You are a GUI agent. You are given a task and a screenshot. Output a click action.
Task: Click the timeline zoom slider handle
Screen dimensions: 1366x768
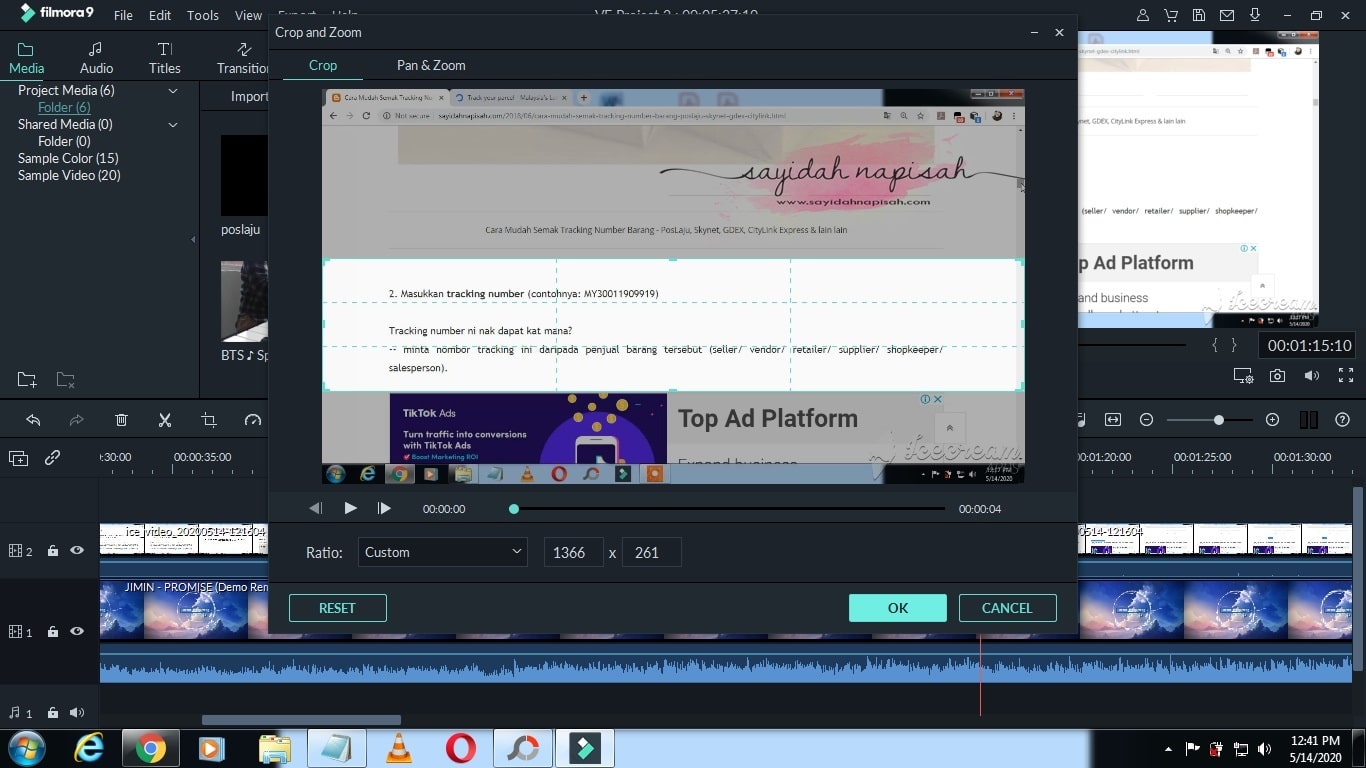1218,420
